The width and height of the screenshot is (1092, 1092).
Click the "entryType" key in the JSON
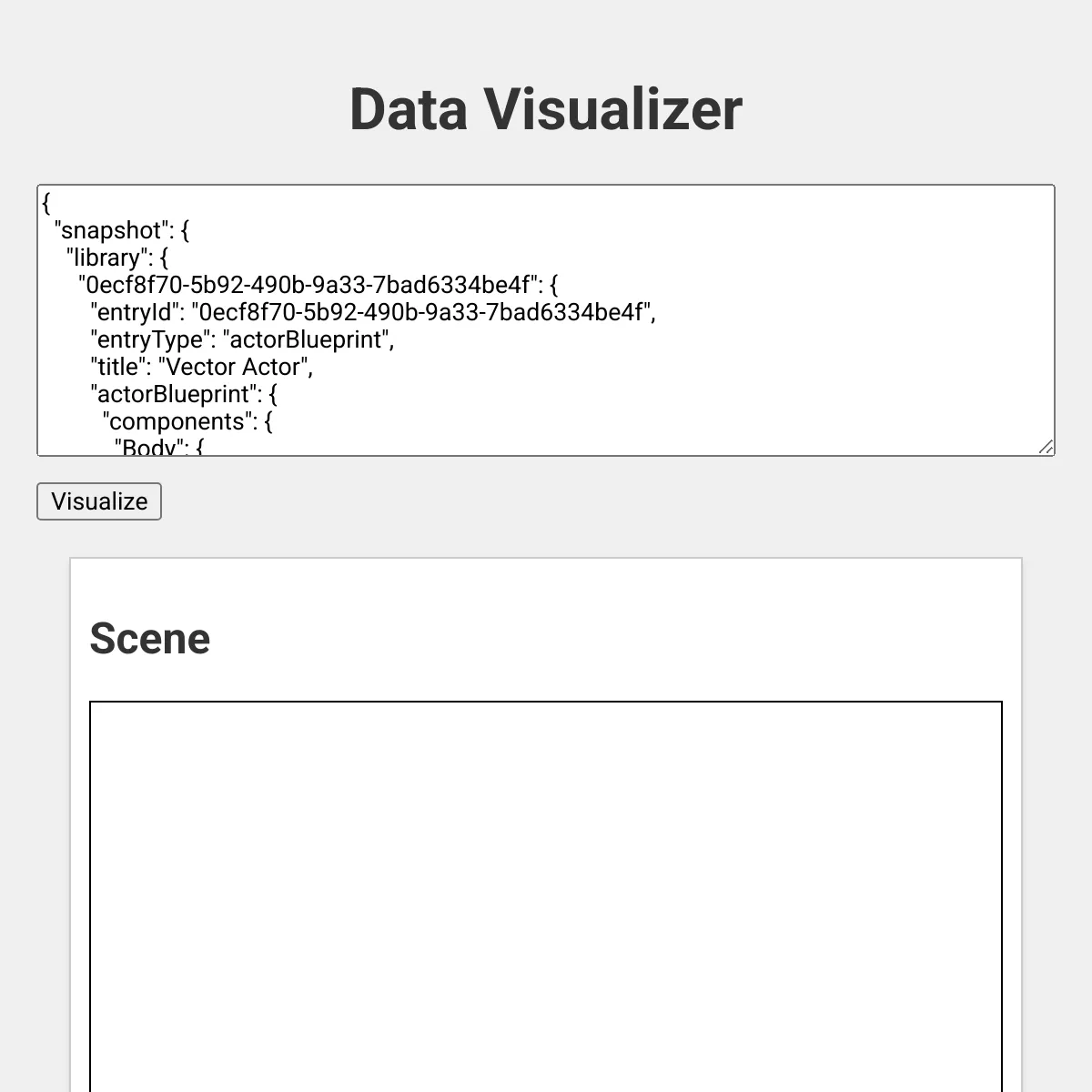(x=150, y=339)
